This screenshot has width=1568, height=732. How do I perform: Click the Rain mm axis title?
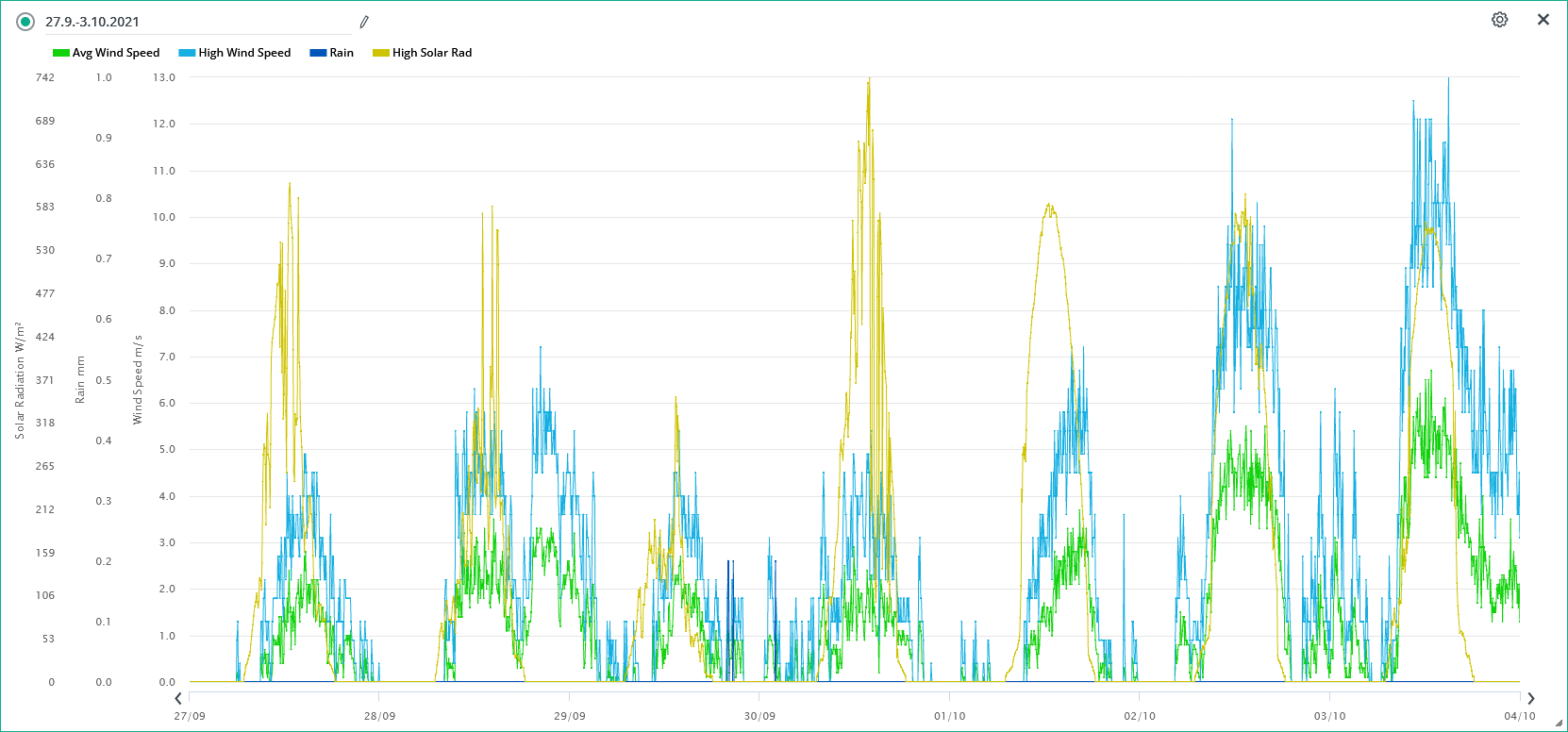80,380
